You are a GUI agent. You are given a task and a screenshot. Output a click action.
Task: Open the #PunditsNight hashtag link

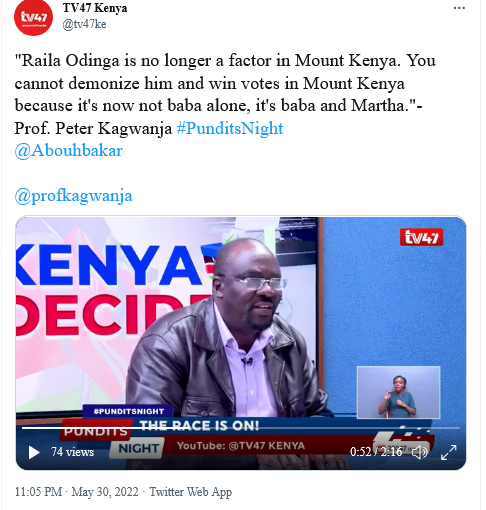230,128
